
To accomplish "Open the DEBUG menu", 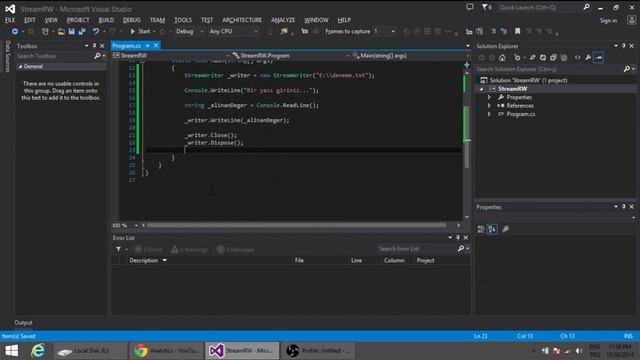I will (x=131, y=20).
